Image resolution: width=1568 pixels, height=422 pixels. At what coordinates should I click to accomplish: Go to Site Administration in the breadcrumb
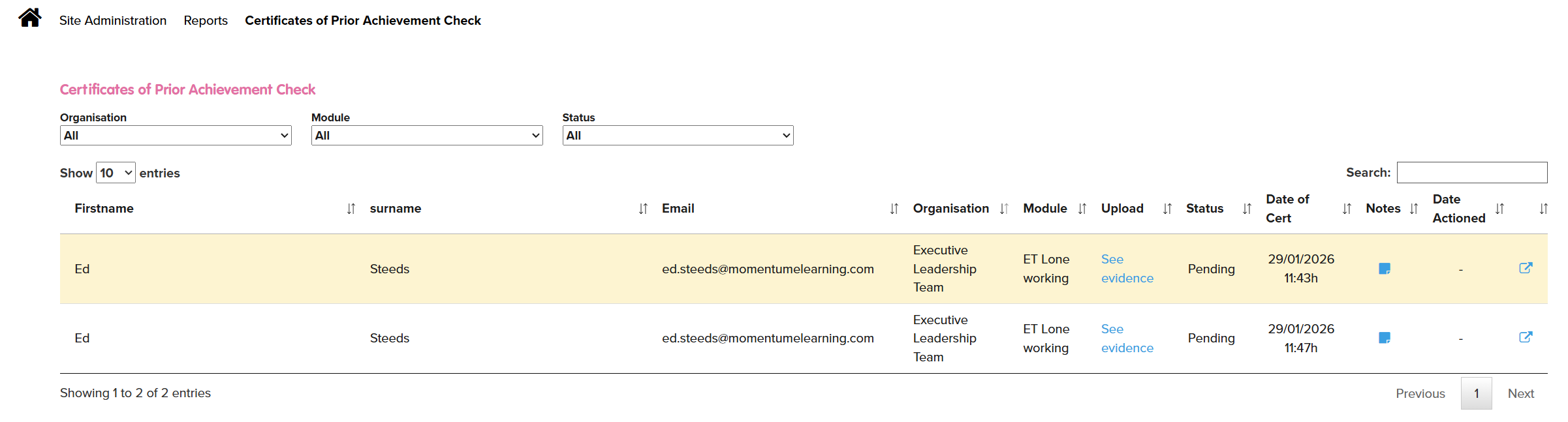(113, 21)
